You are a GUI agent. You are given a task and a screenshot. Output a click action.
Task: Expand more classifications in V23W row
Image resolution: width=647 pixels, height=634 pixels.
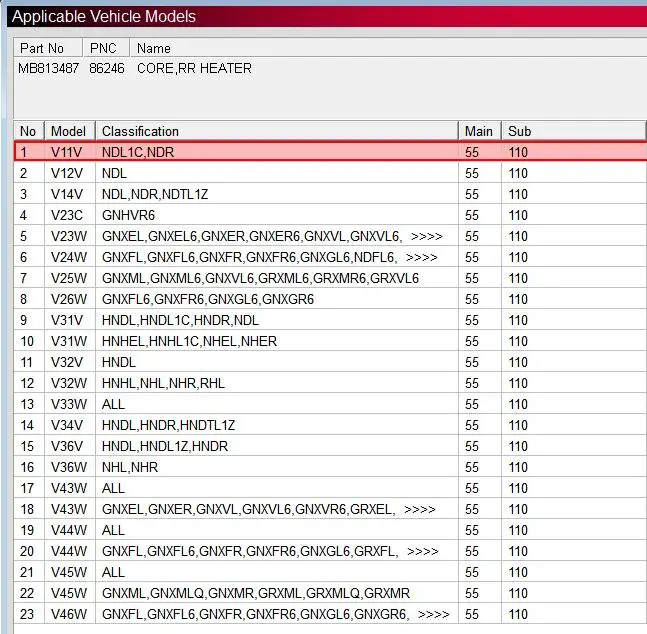click(427, 237)
